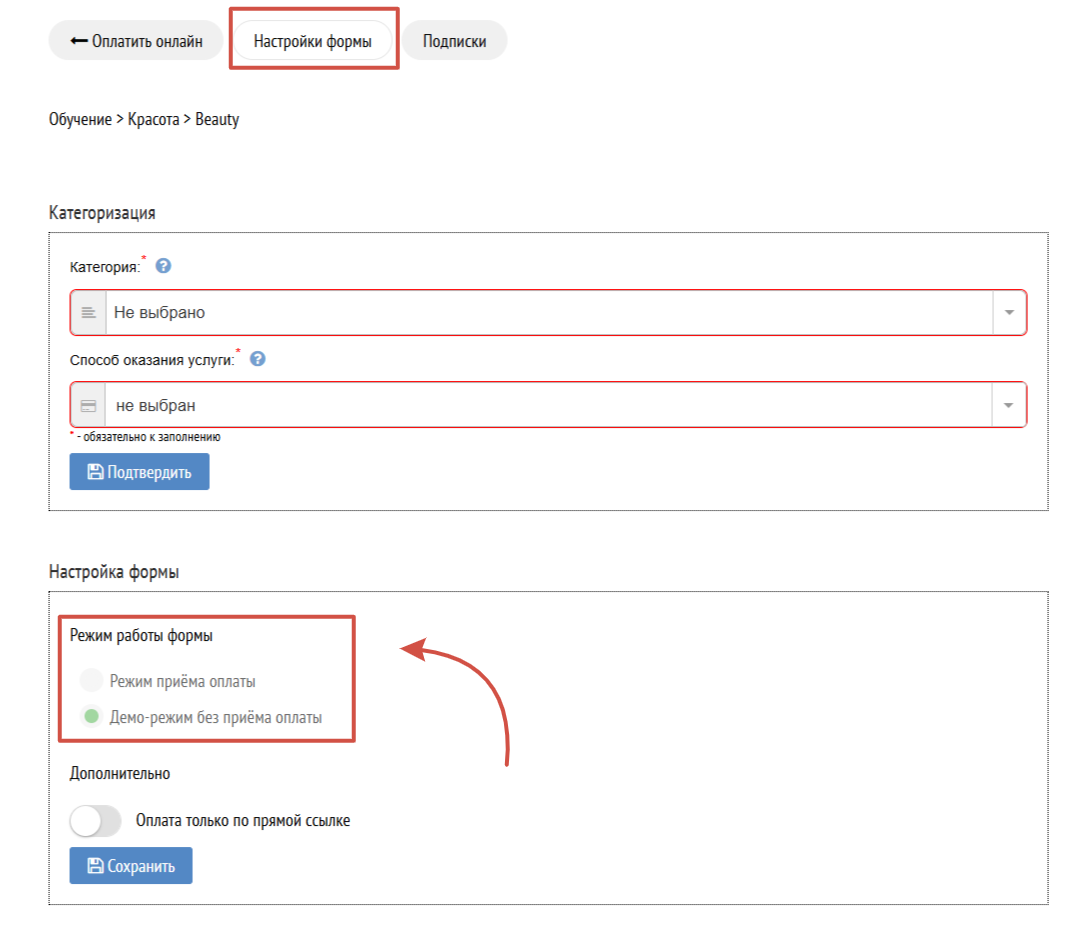Click help icon beside Способ оказания услуги
This screenshot has height=926, width=1085.
tap(257, 359)
